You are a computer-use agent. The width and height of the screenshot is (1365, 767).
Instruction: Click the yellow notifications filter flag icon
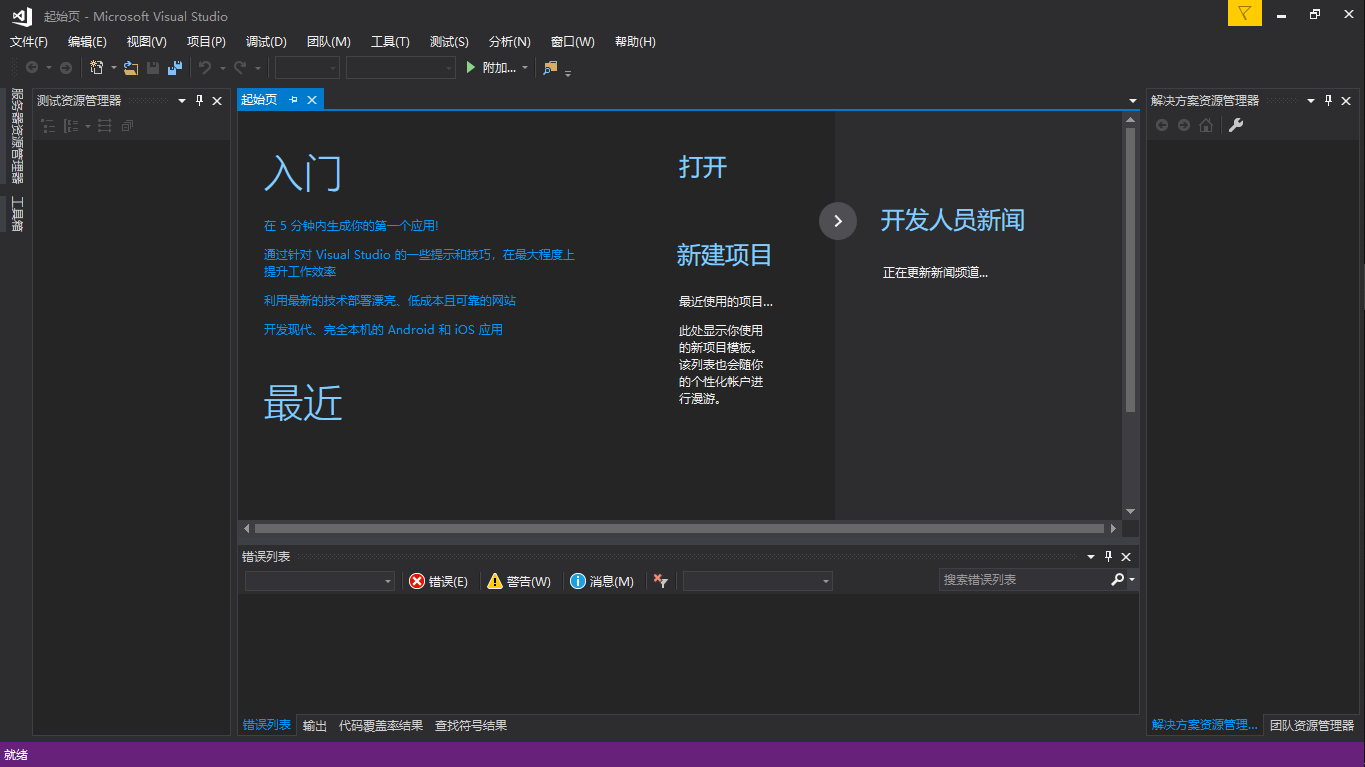click(1244, 13)
